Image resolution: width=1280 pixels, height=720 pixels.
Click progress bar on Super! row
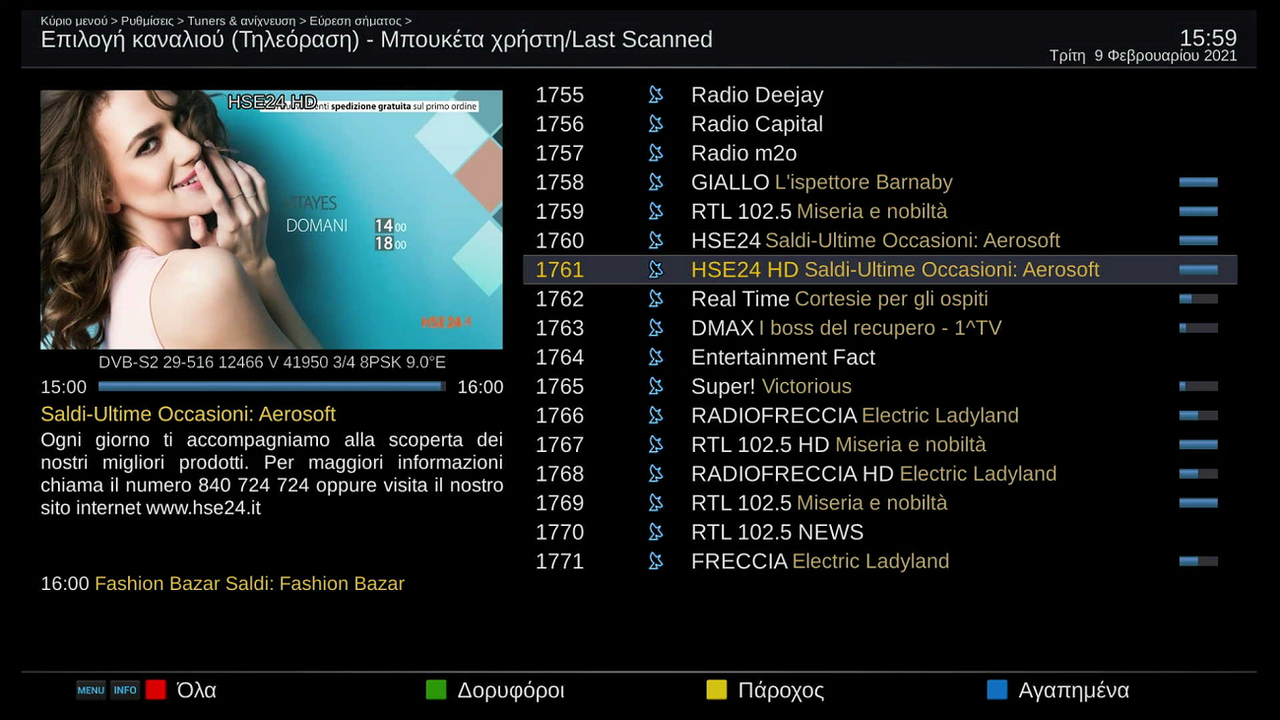[x=1198, y=386]
